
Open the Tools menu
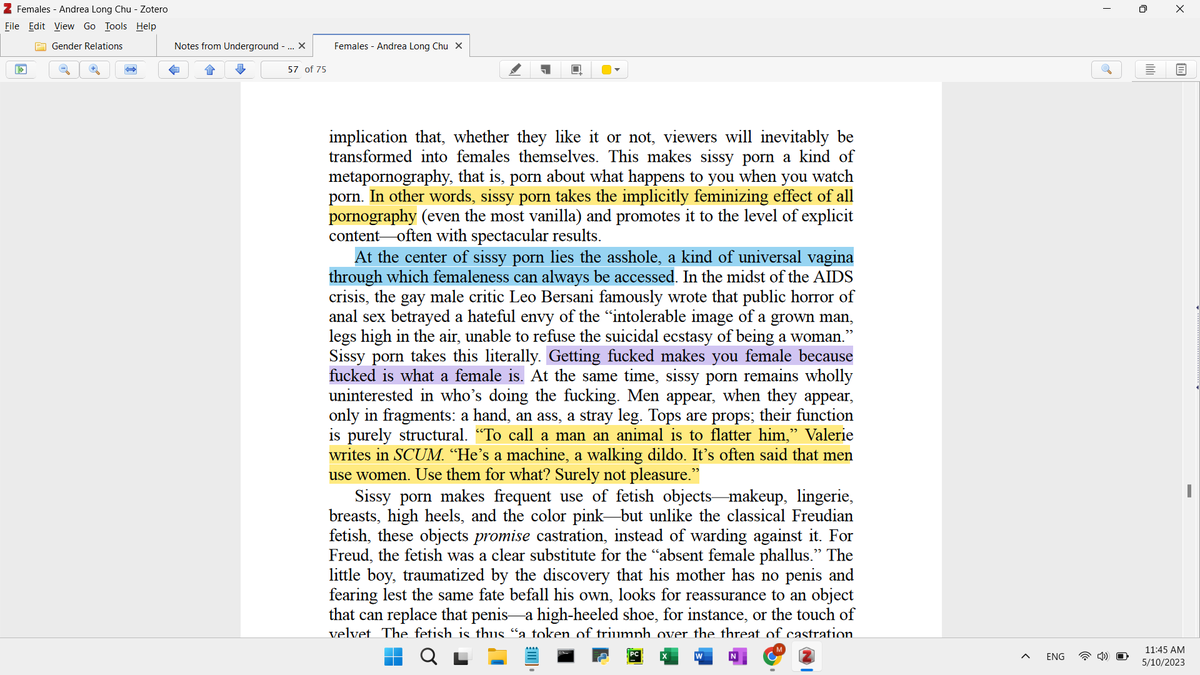[116, 26]
